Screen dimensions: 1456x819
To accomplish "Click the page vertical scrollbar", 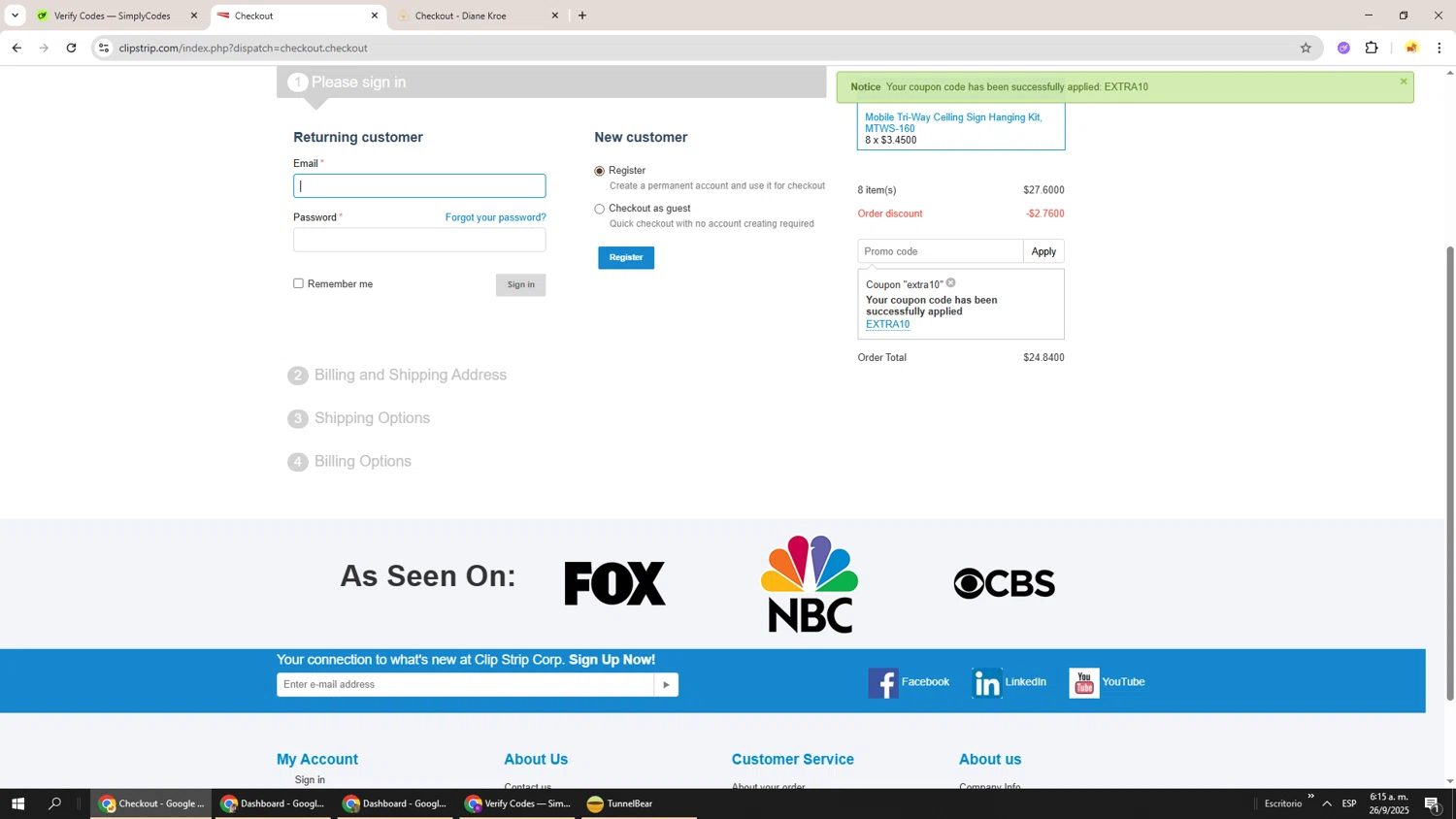I will [1450, 472].
